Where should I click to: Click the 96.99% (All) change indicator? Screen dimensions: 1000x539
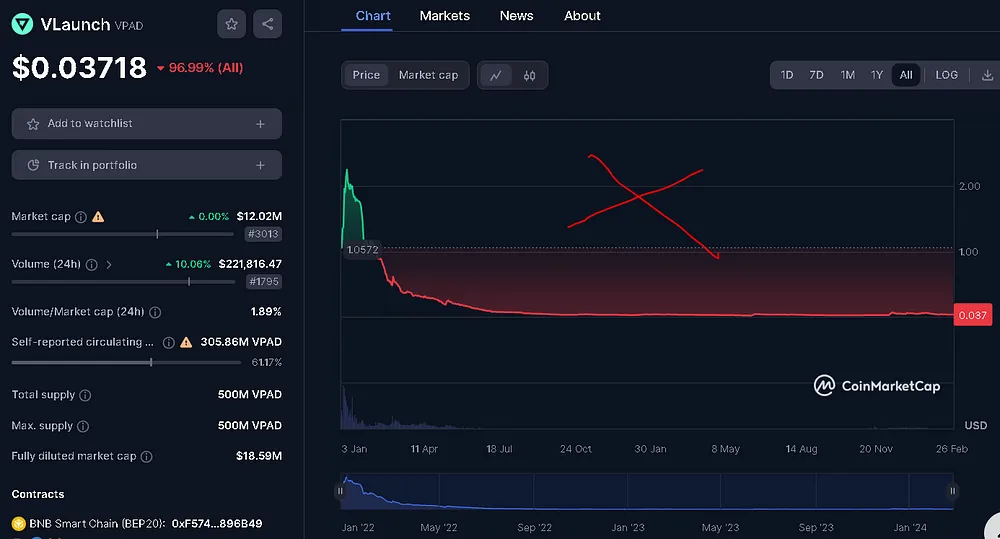point(200,68)
